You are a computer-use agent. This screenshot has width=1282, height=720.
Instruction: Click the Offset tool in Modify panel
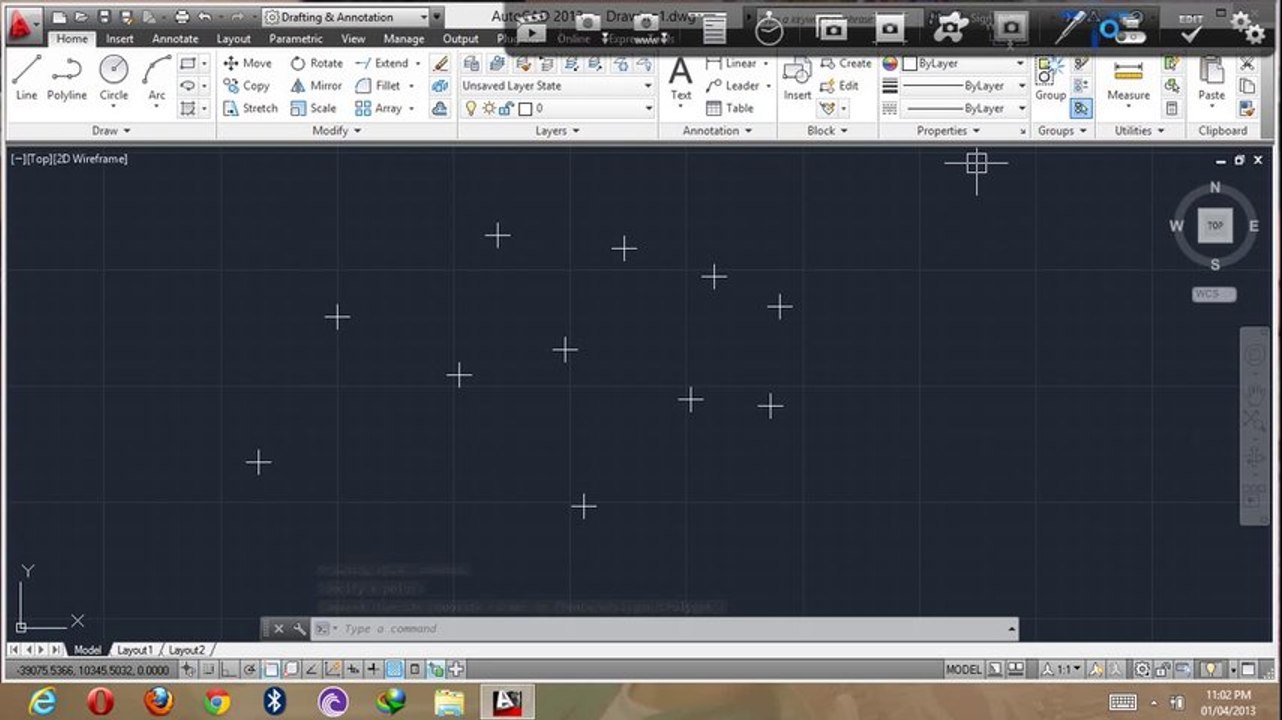pos(440,108)
